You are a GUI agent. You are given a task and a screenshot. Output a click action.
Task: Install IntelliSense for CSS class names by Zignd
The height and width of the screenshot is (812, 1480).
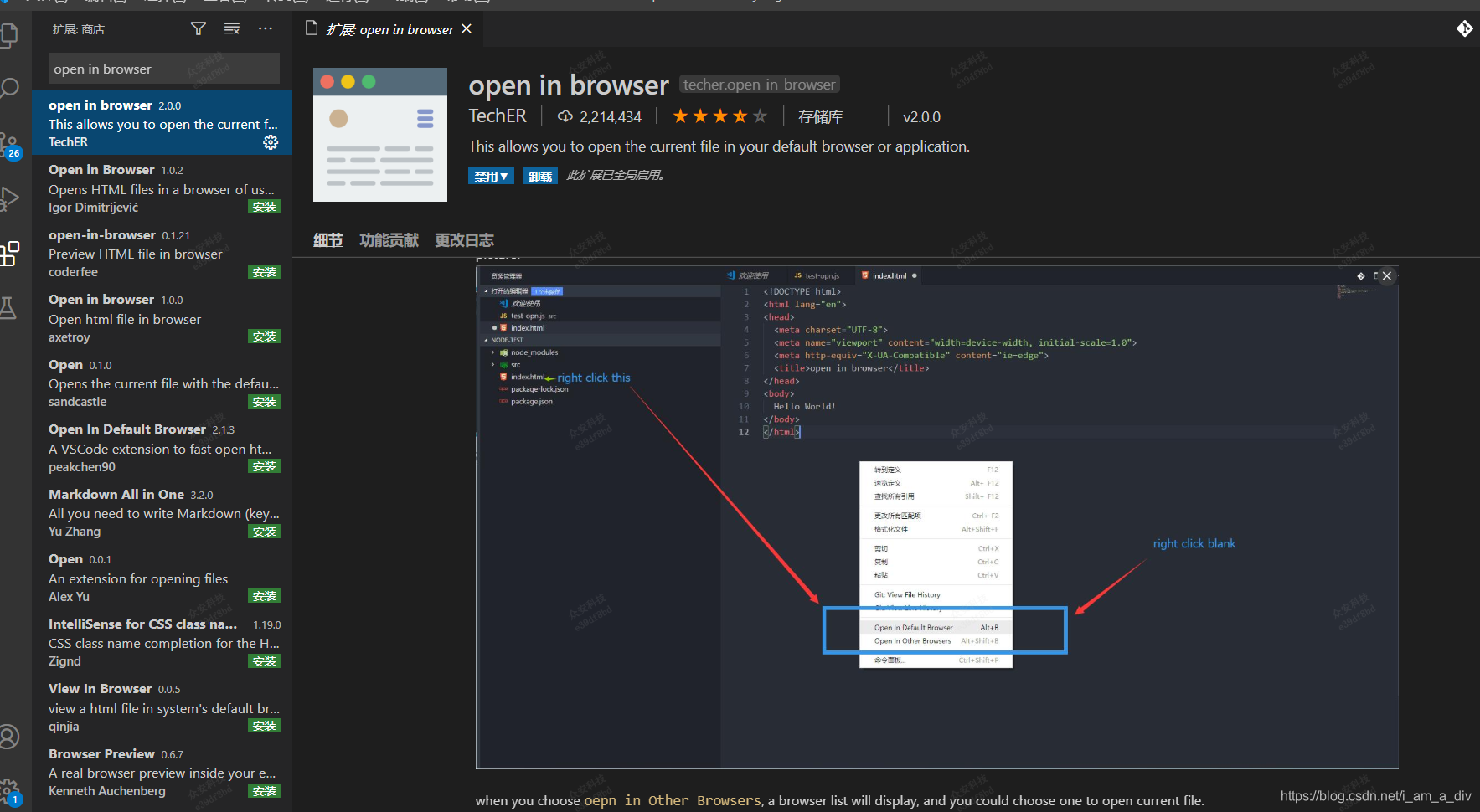pos(265,661)
